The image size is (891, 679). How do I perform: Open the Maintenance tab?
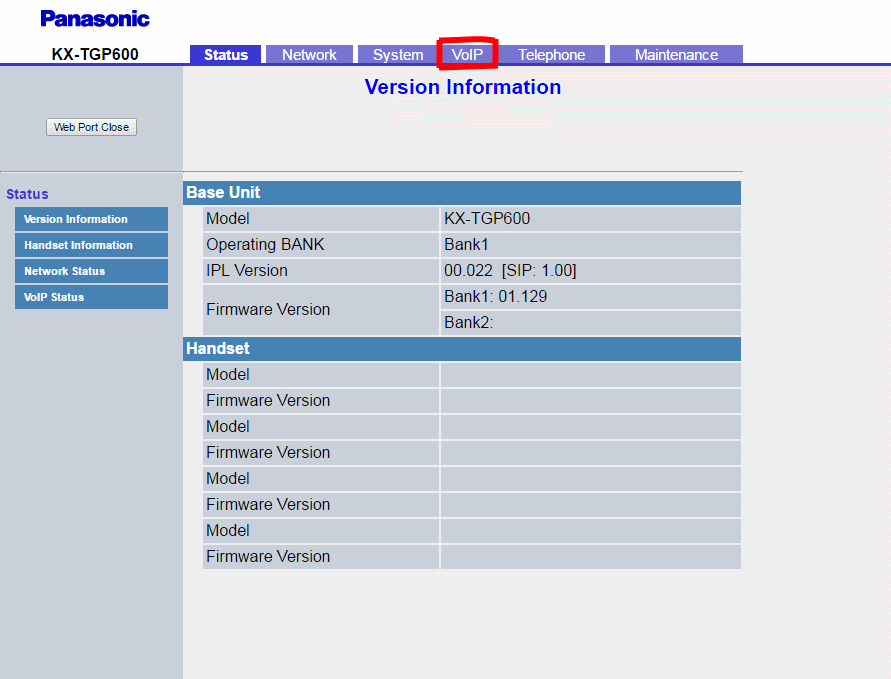pyautogui.click(x=676, y=55)
